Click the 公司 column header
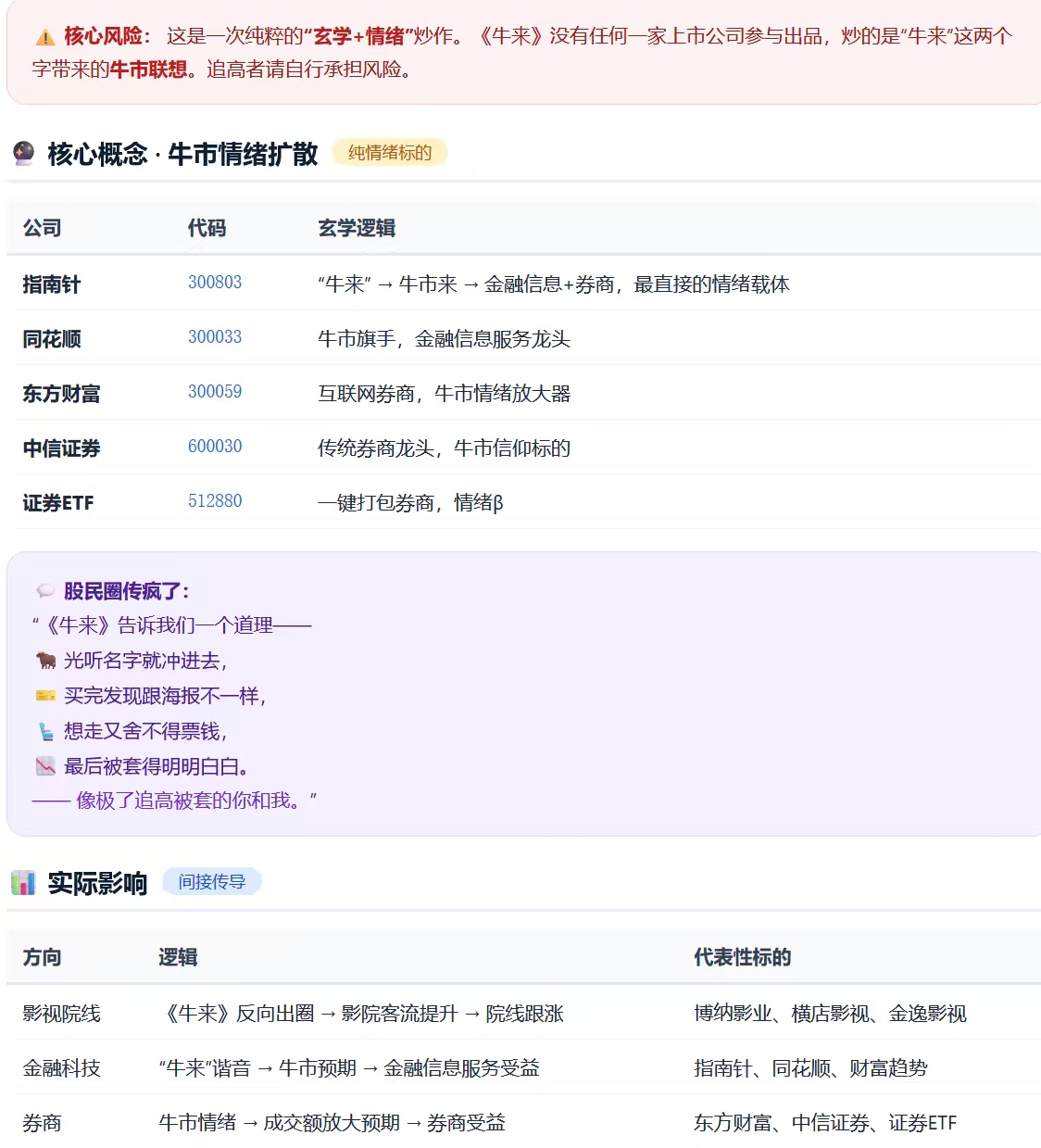This screenshot has height=1148, width=1041. click(43, 228)
